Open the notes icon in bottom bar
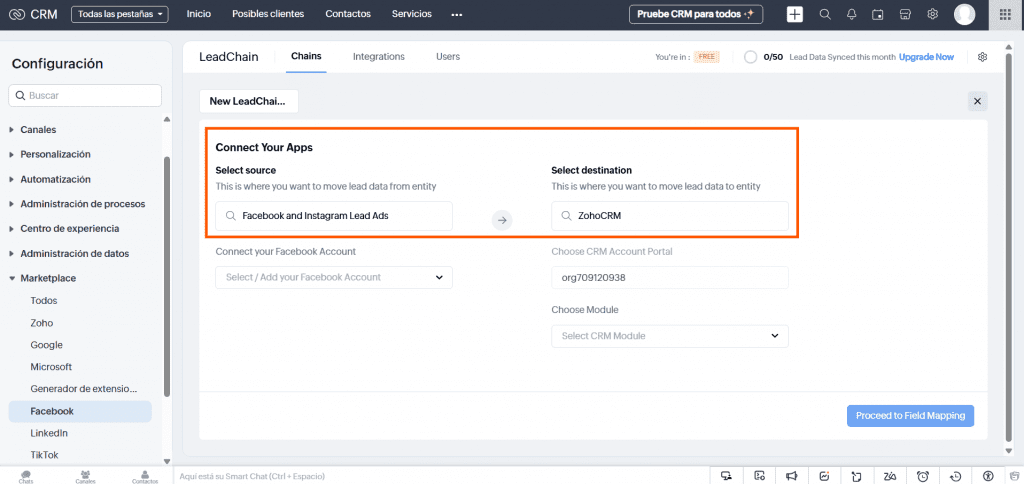The width and height of the screenshot is (1024, 484). 857,476
